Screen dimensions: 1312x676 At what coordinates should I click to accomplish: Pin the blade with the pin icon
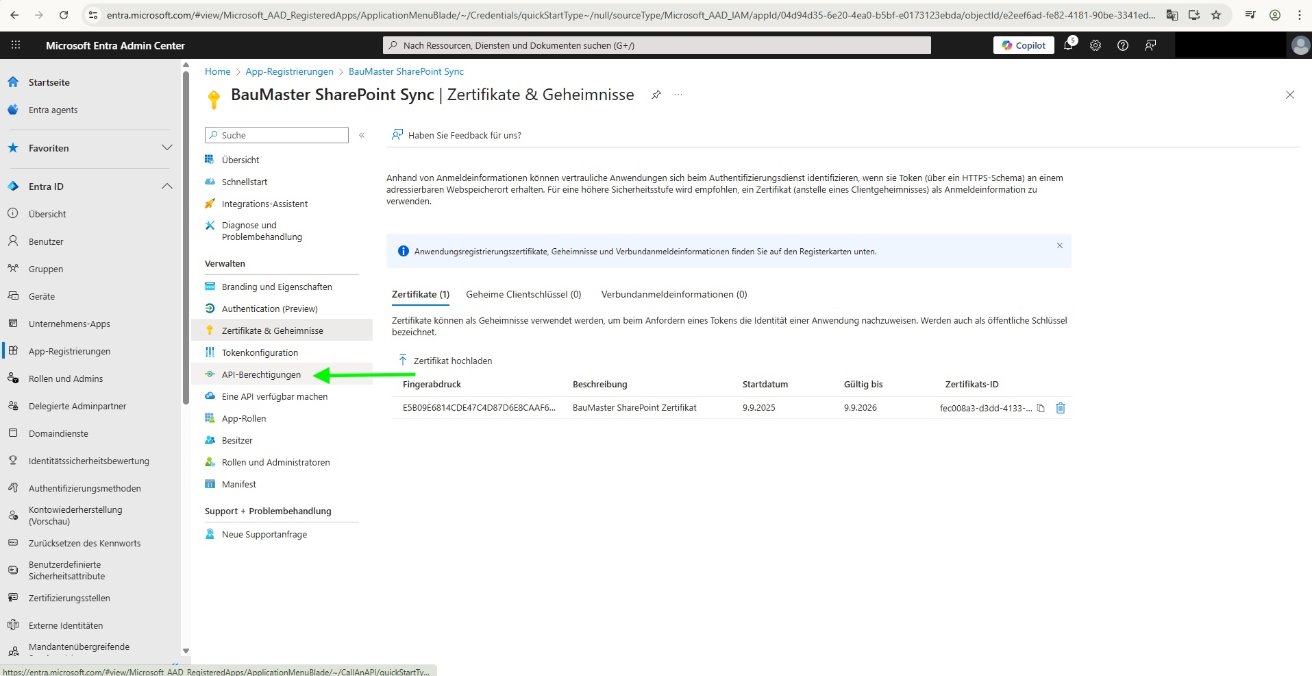pyautogui.click(x=656, y=94)
